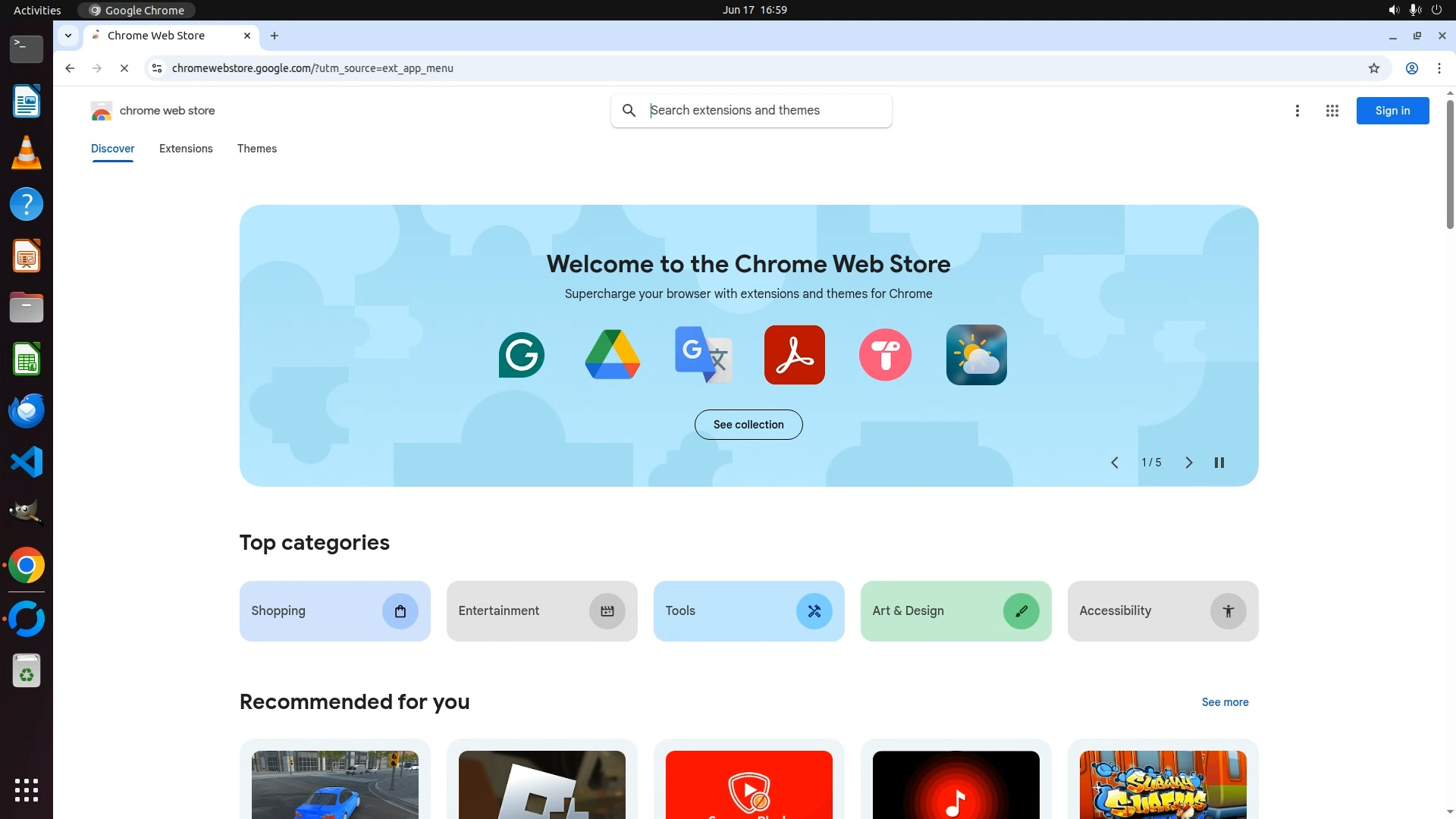Open the Grammarly extension icon
Image resolution: width=1456 pixels, height=819 pixels.
click(521, 355)
